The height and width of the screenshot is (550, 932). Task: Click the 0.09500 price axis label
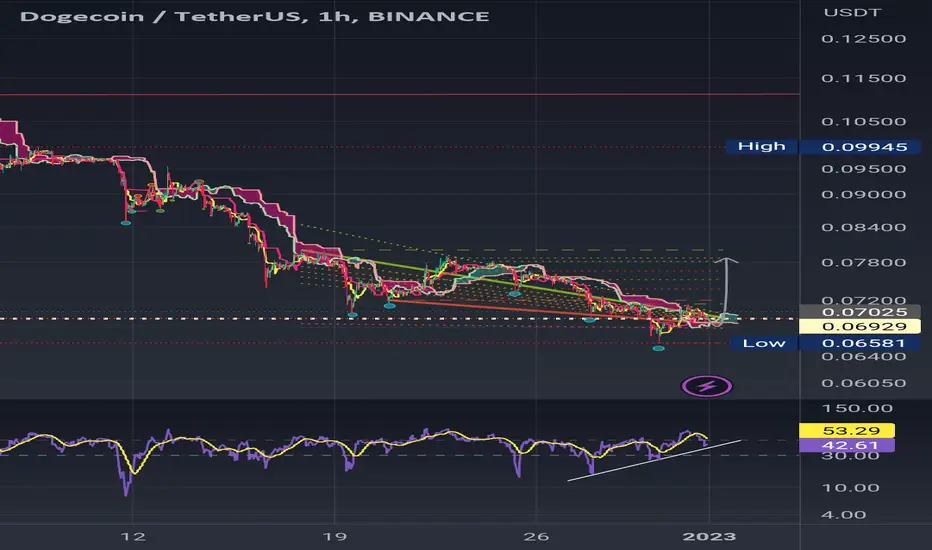[864, 169]
